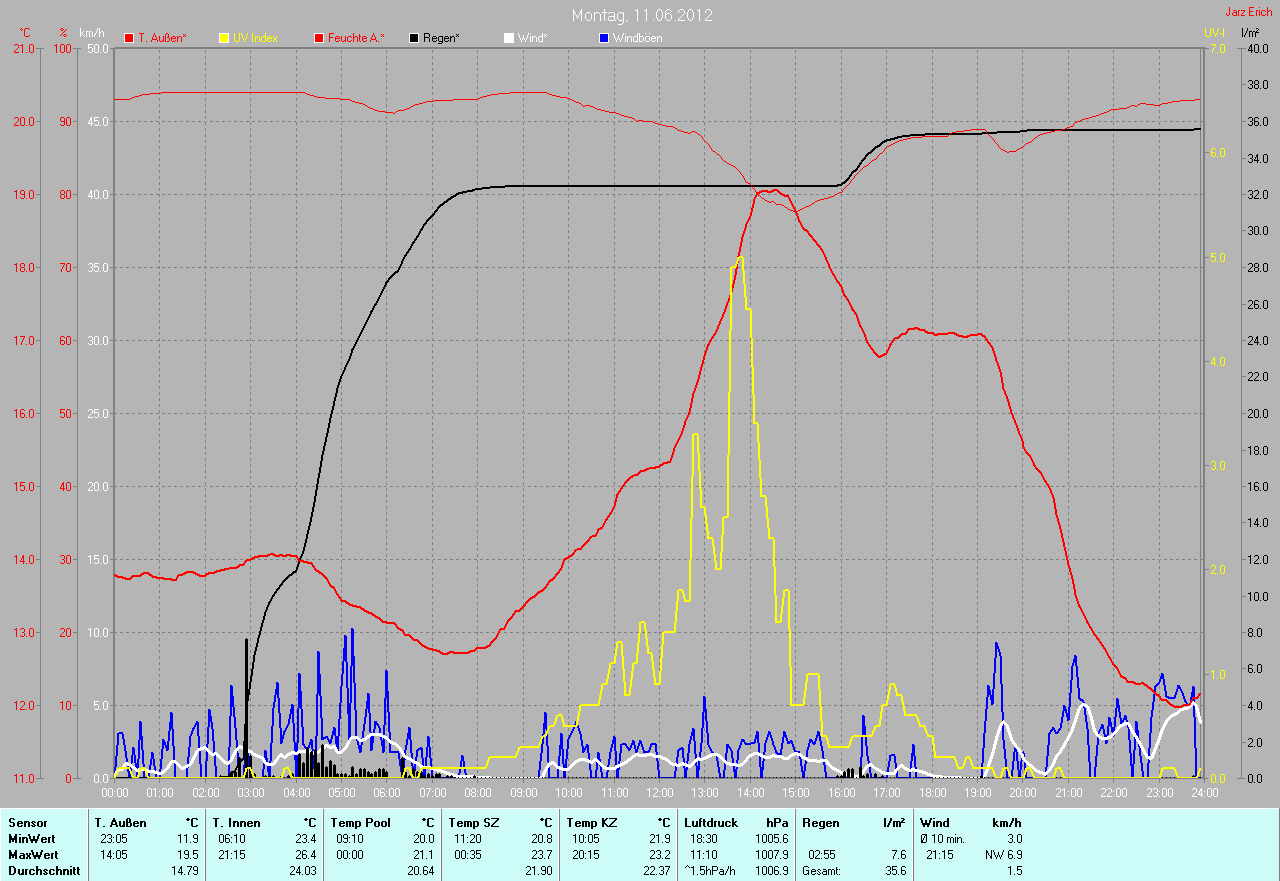Select the "Regen*" legend label

442,38
